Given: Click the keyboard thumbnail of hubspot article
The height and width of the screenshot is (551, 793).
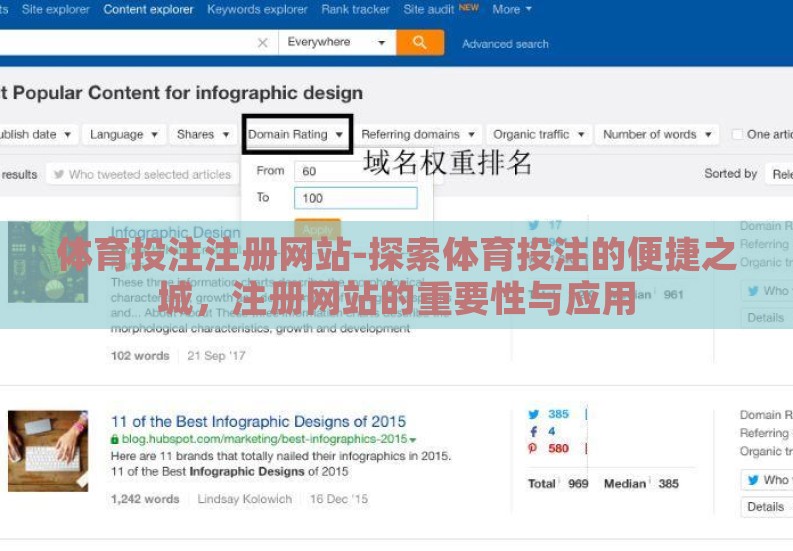Looking at the screenshot, I should point(48,451).
